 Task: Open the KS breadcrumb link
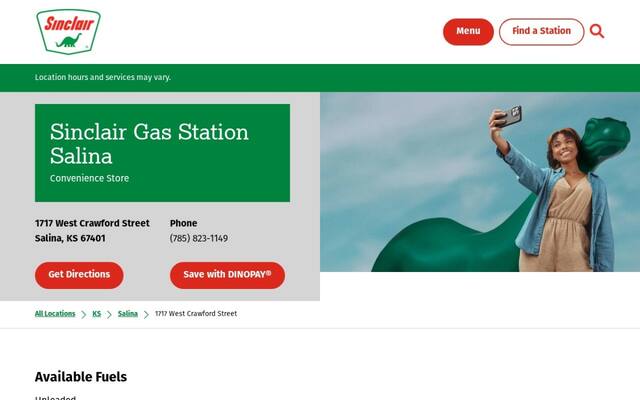[x=96, y=313]
